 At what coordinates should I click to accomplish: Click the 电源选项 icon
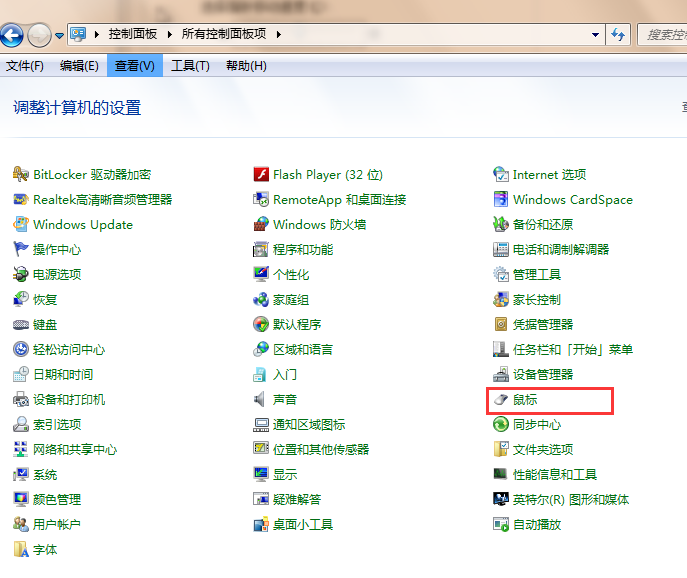pos(21,274)
